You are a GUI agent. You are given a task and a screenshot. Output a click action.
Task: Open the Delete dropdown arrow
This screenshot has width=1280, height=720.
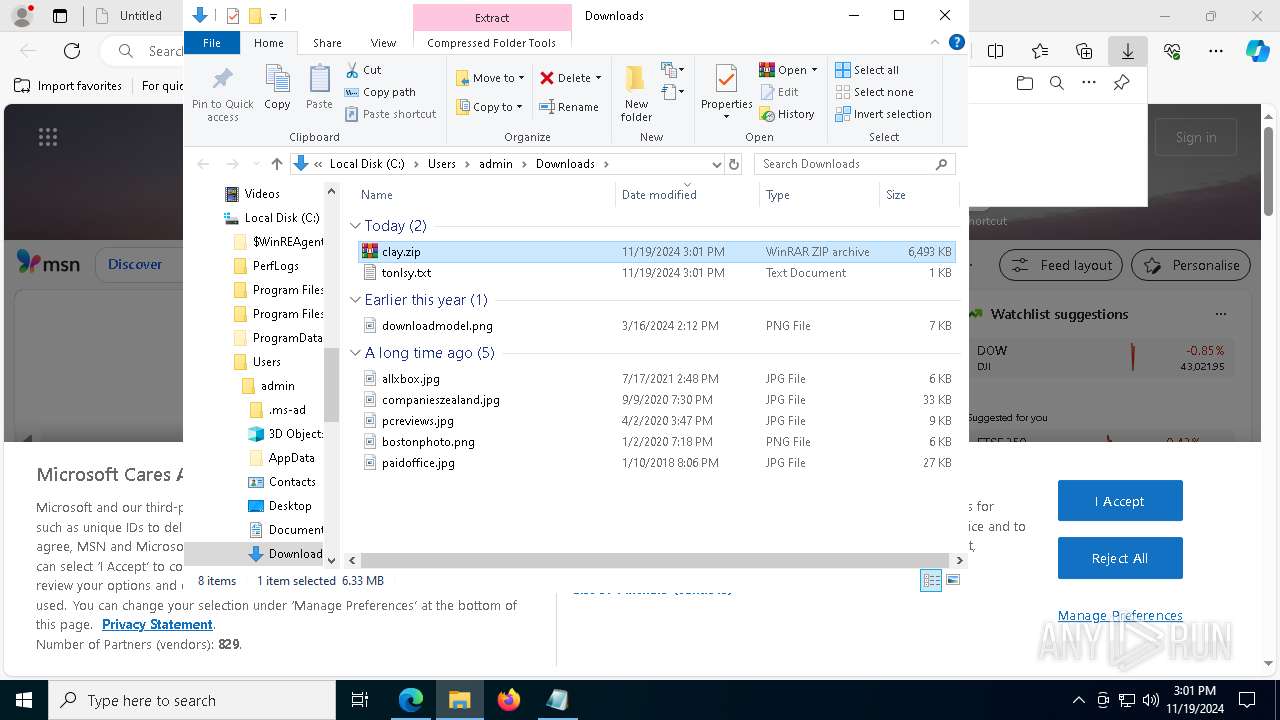tap(598, 78)
